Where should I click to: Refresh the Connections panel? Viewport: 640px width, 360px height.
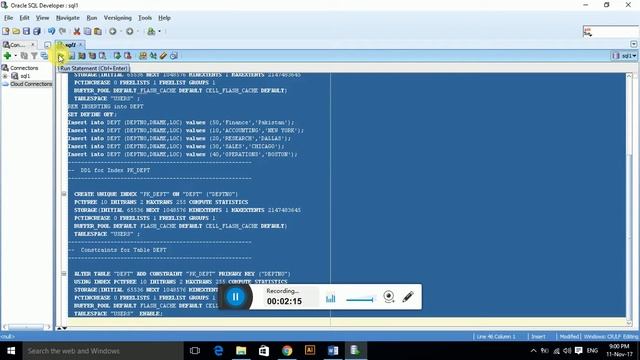tap(24, 56)
